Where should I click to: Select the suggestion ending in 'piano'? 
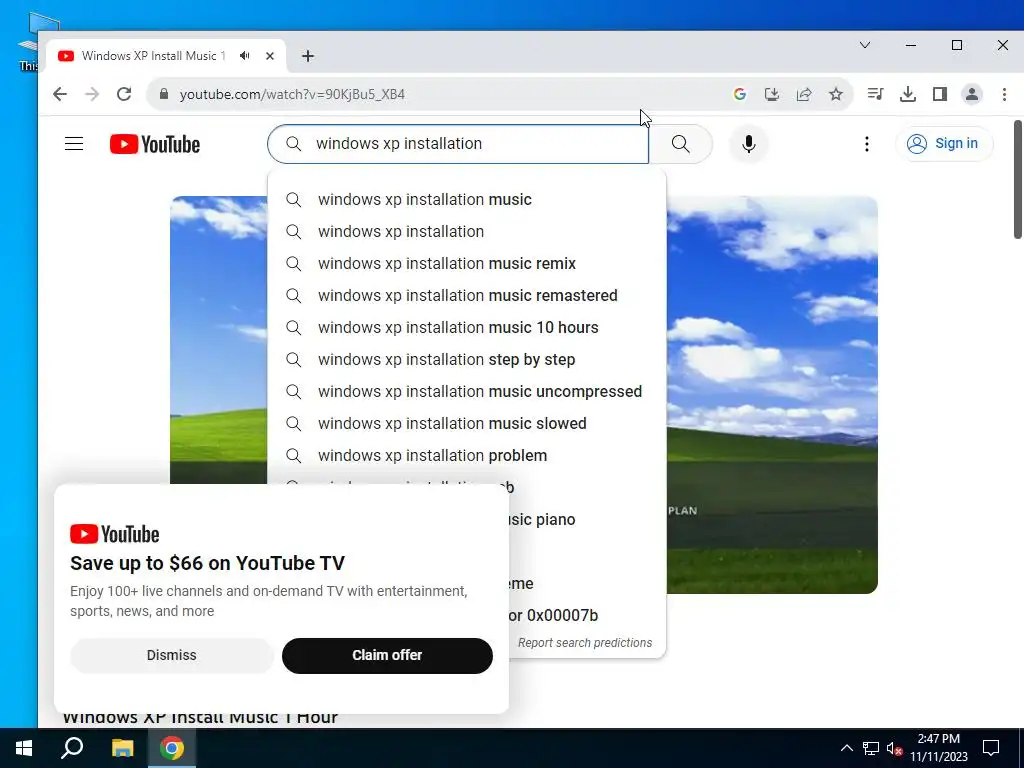coord(586,519)
